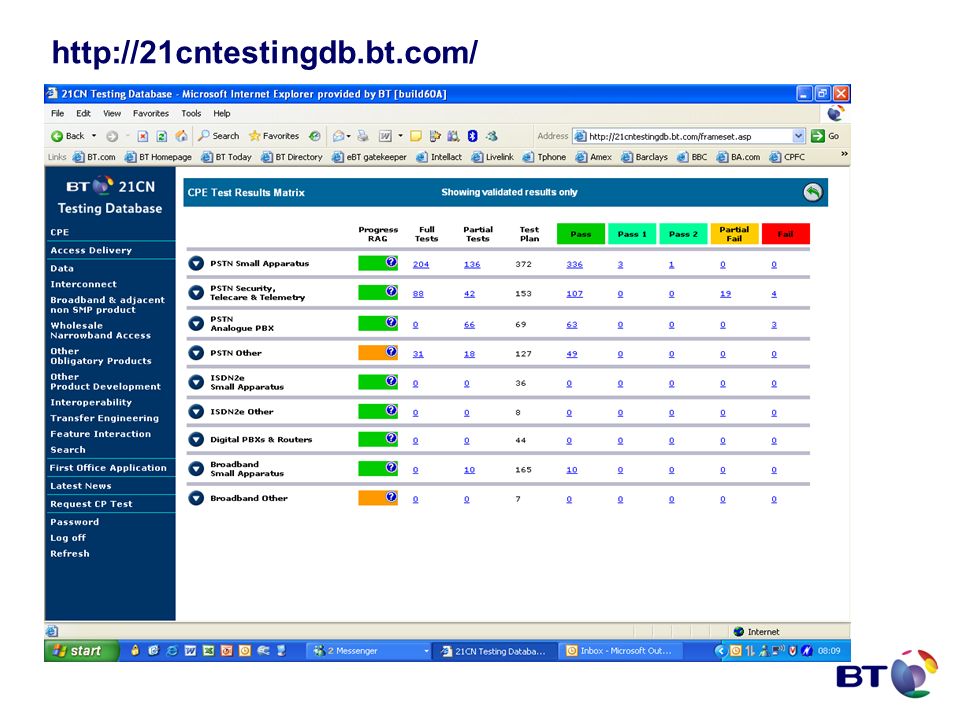Open the address bar dropdown arrow
The width and height of the screenshot is (960, 720).
tap(798, 136)
